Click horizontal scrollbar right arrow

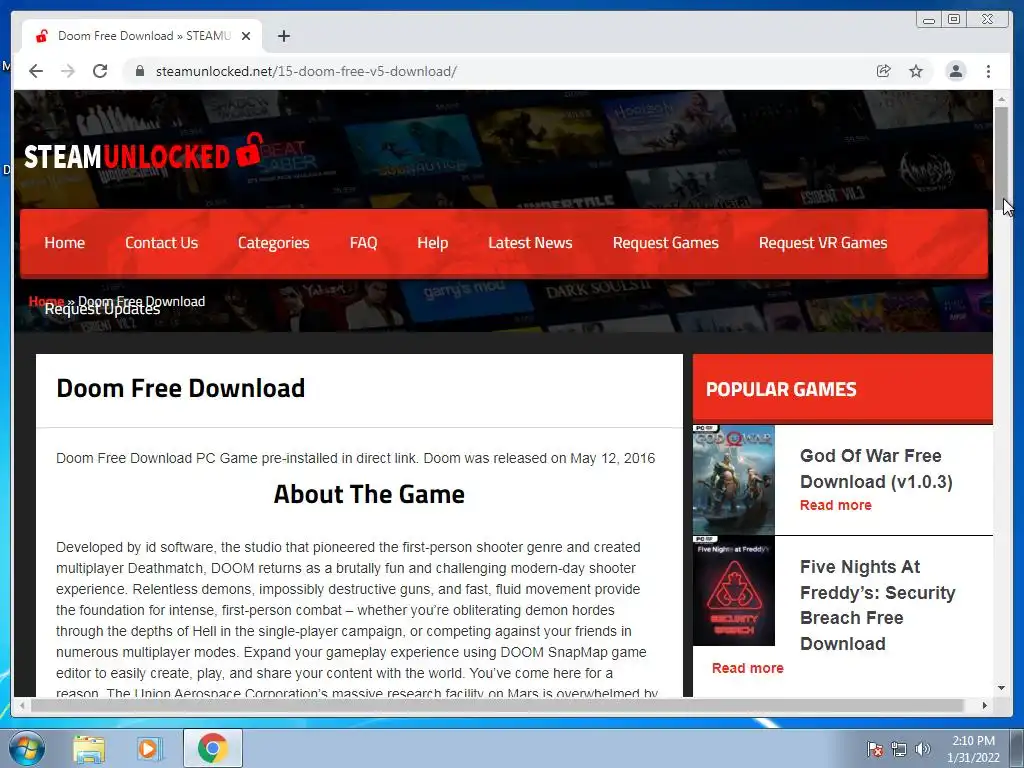click(x=985, y=705)
